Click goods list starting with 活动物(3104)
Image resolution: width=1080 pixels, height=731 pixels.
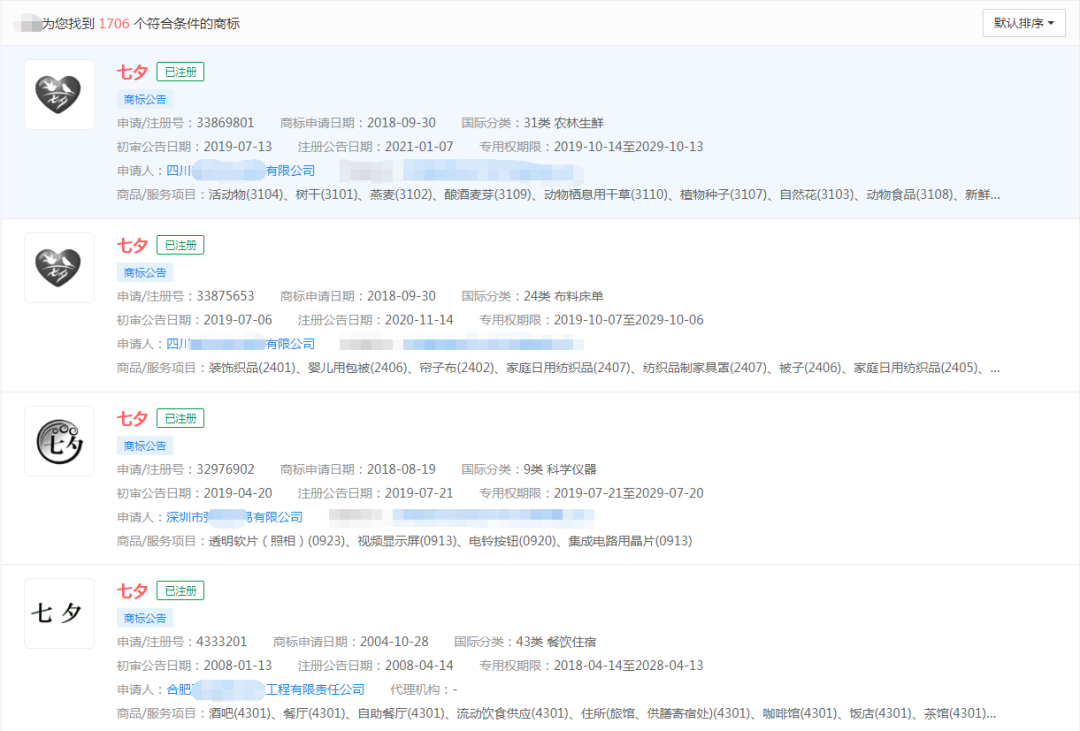click(x=604, y=194)
